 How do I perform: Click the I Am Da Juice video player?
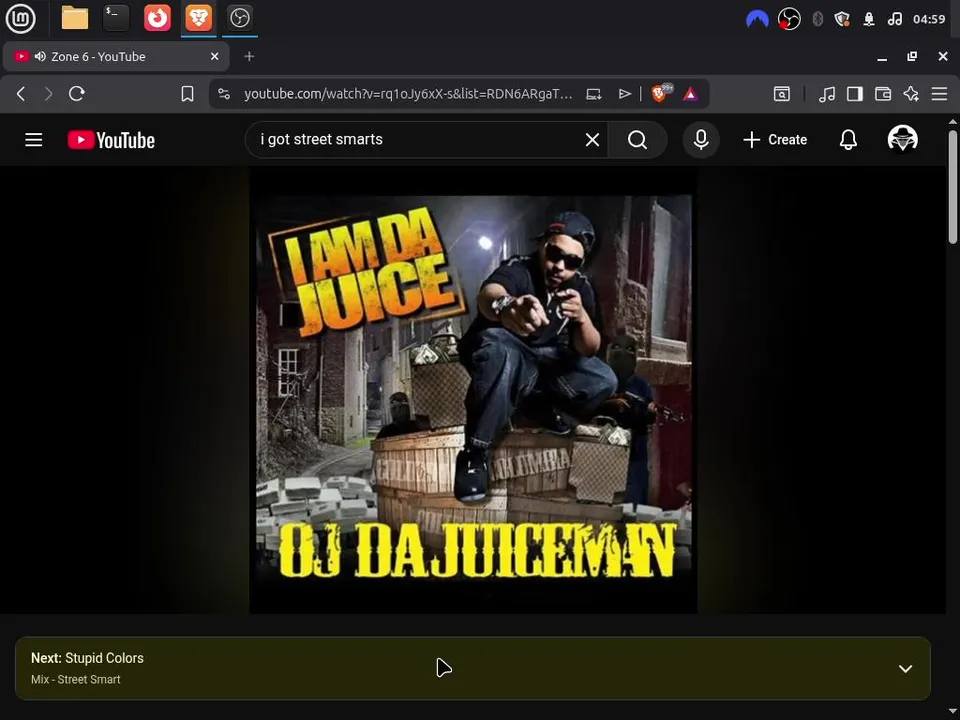pos(473,390)
